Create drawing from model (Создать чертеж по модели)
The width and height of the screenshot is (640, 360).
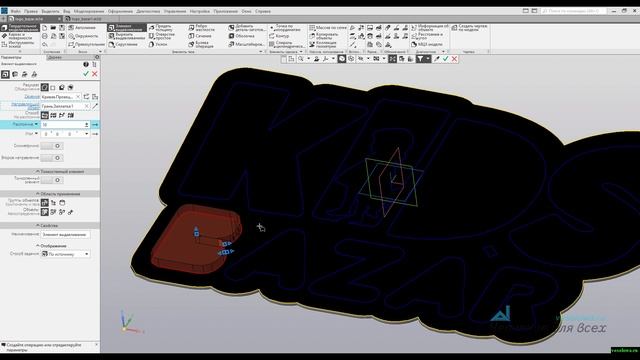tap(469, 28)
